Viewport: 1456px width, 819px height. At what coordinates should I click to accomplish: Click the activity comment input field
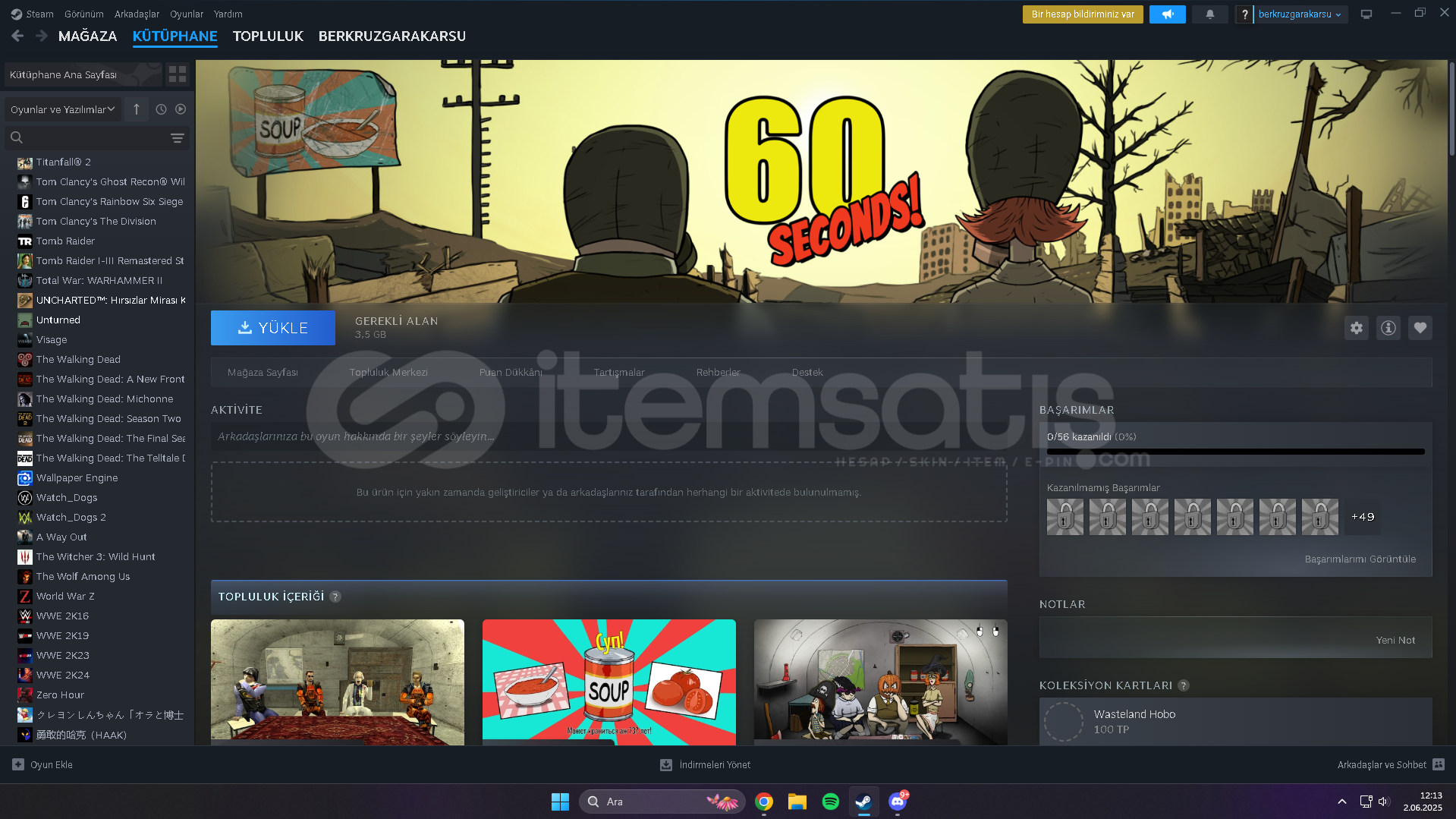(609, 436)
